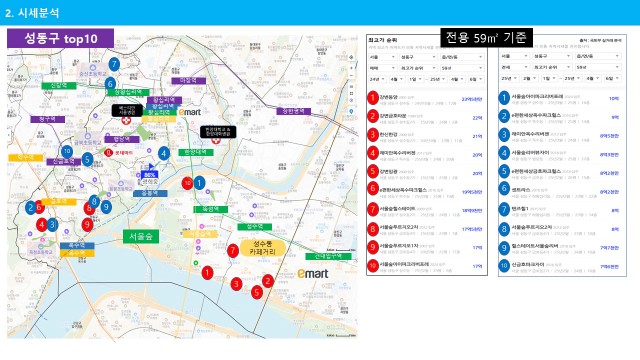Viewport: 640px width, 360px height.
Task: Click blue map marker 1 near 응봉역
Action: tap(199, 183)
